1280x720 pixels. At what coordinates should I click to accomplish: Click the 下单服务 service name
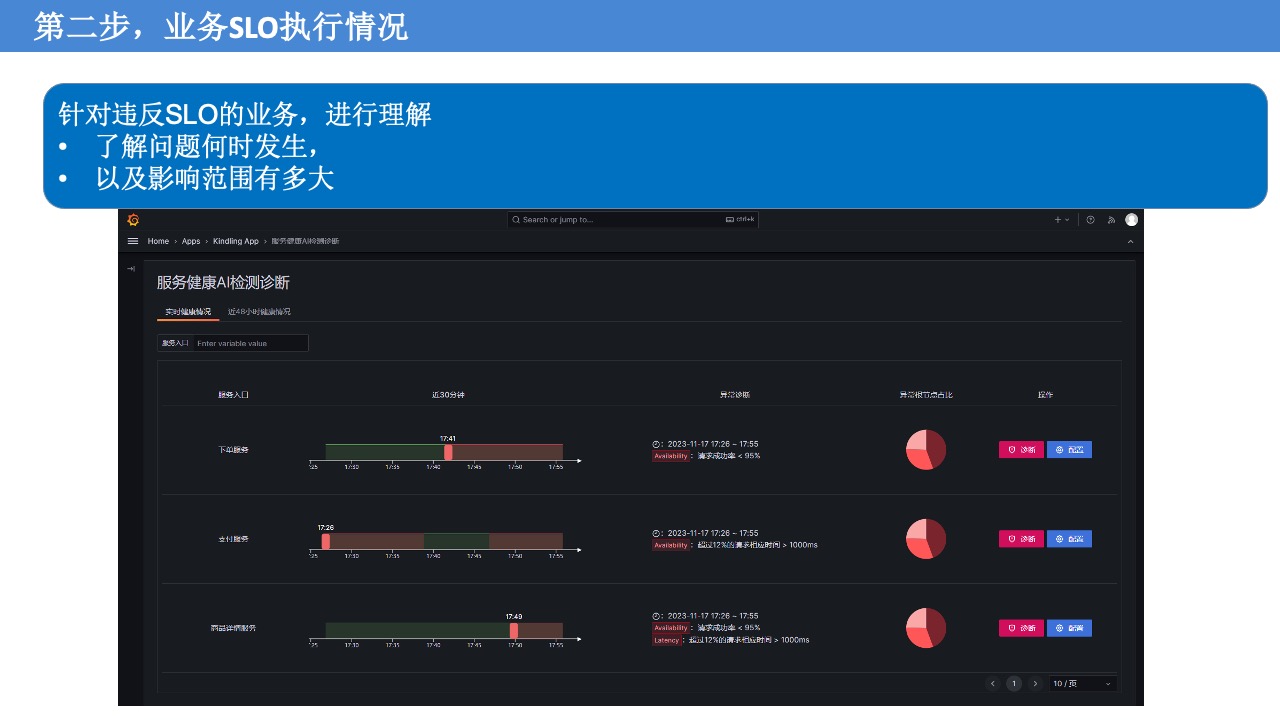[233, 450]
